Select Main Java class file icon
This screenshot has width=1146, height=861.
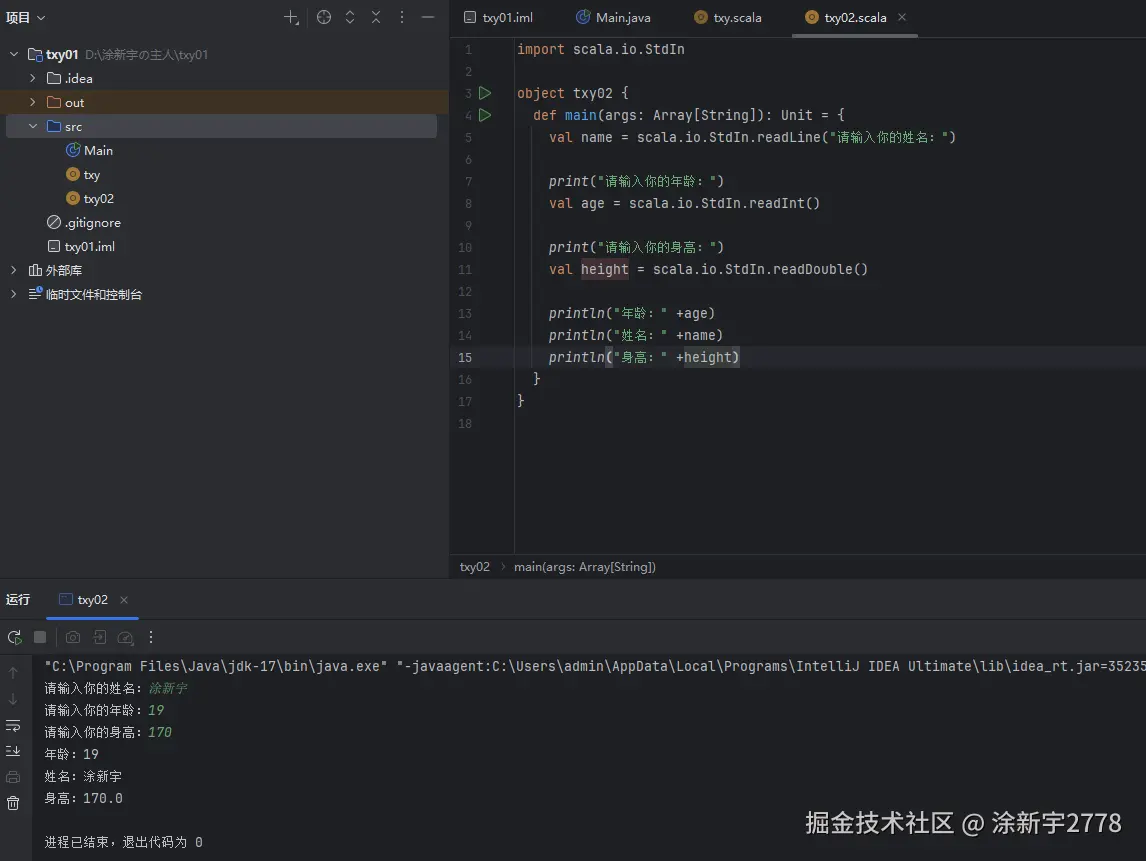click(73, 151)
